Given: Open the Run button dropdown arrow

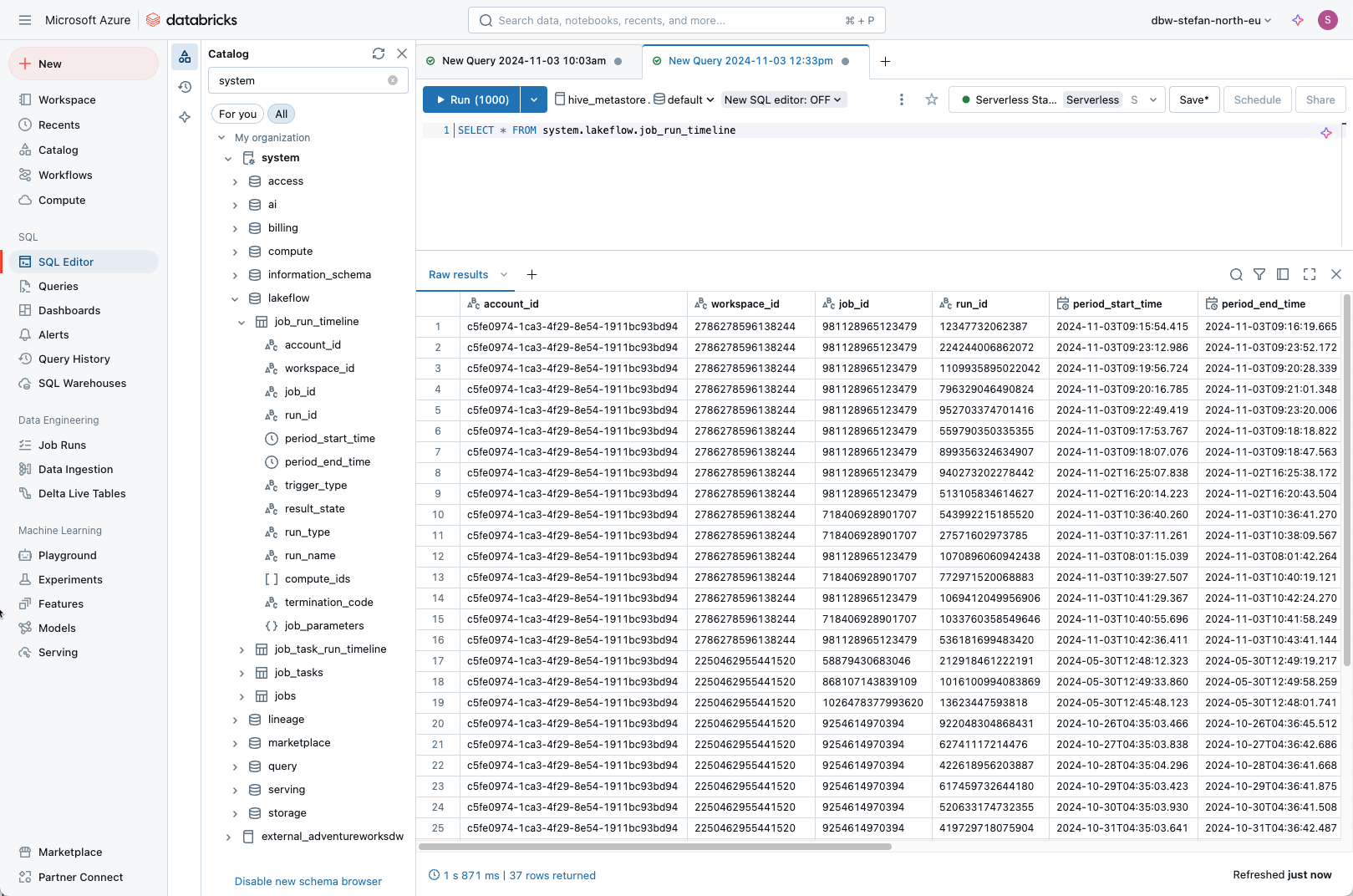Looking at the screenshot, I should click(534, 99).
